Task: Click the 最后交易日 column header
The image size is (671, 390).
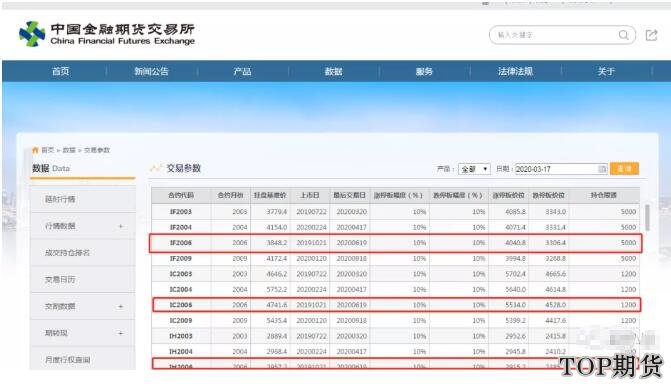Action: [x=350, y=195]
